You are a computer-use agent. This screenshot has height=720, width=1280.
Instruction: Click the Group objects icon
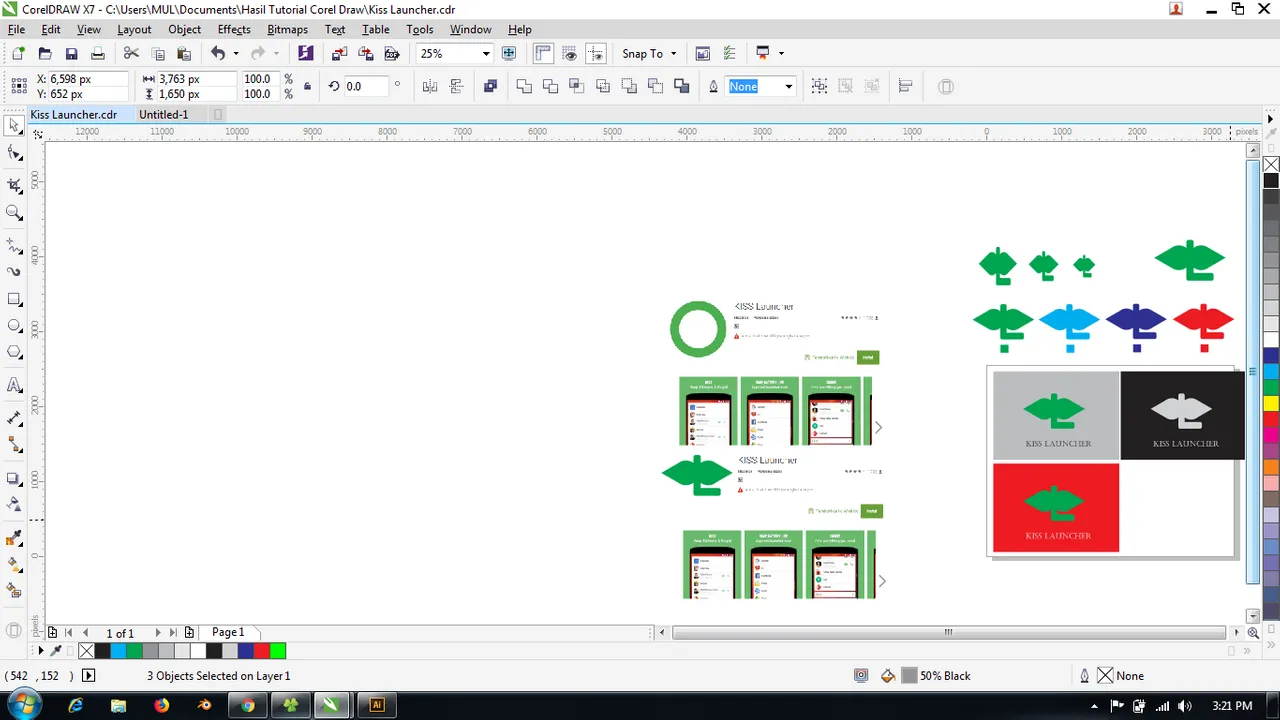tap(820, 87)
